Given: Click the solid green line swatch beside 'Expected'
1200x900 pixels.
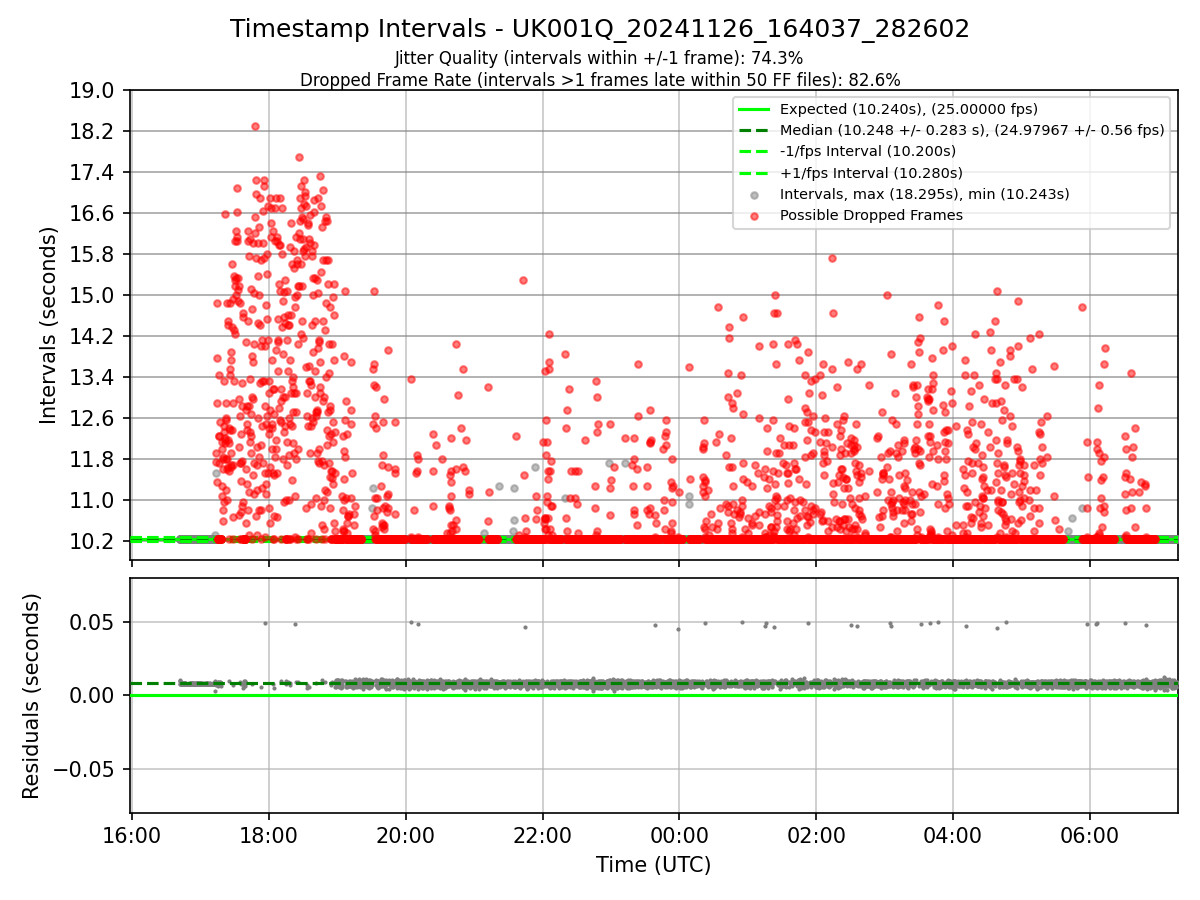Looking at the screenshot, I should (754, 109).
